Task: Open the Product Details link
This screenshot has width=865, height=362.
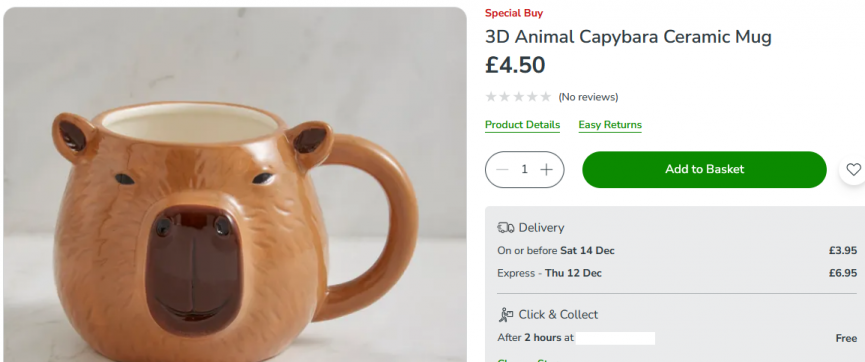Action: pos(522,125)
